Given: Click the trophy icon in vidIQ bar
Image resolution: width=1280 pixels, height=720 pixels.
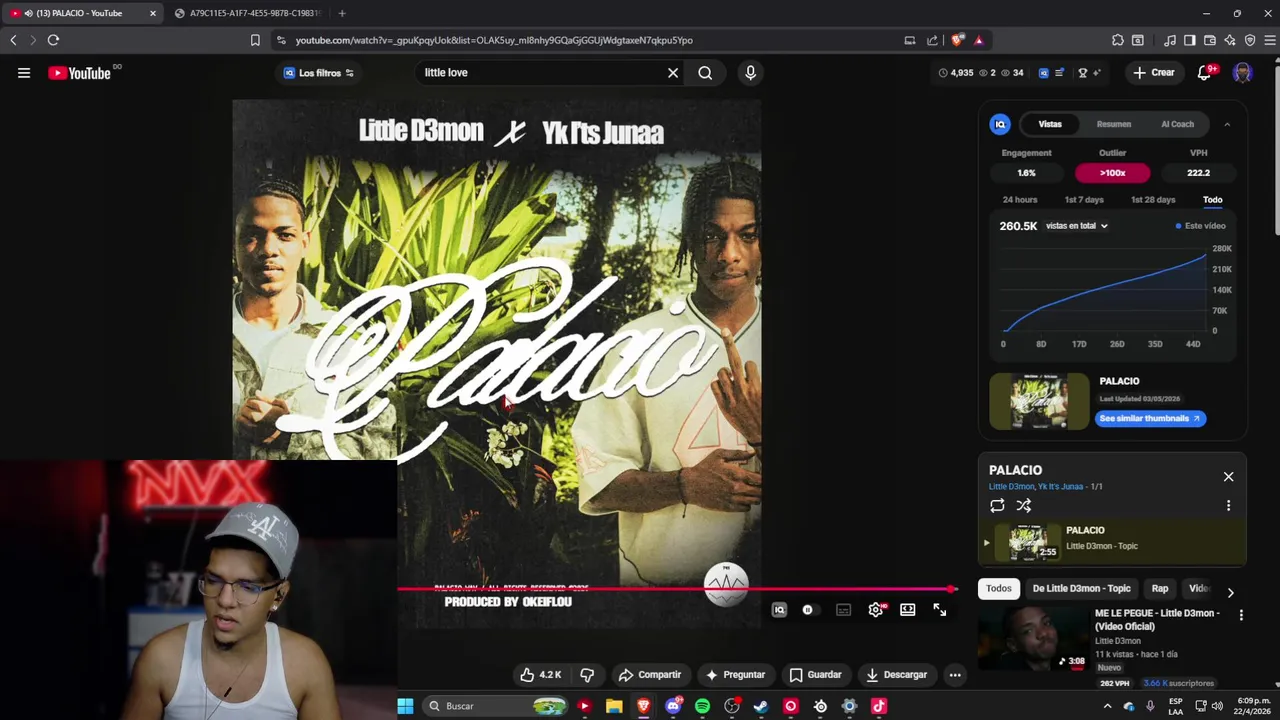Looking at the screenshot, I should tap(1082, 73).
